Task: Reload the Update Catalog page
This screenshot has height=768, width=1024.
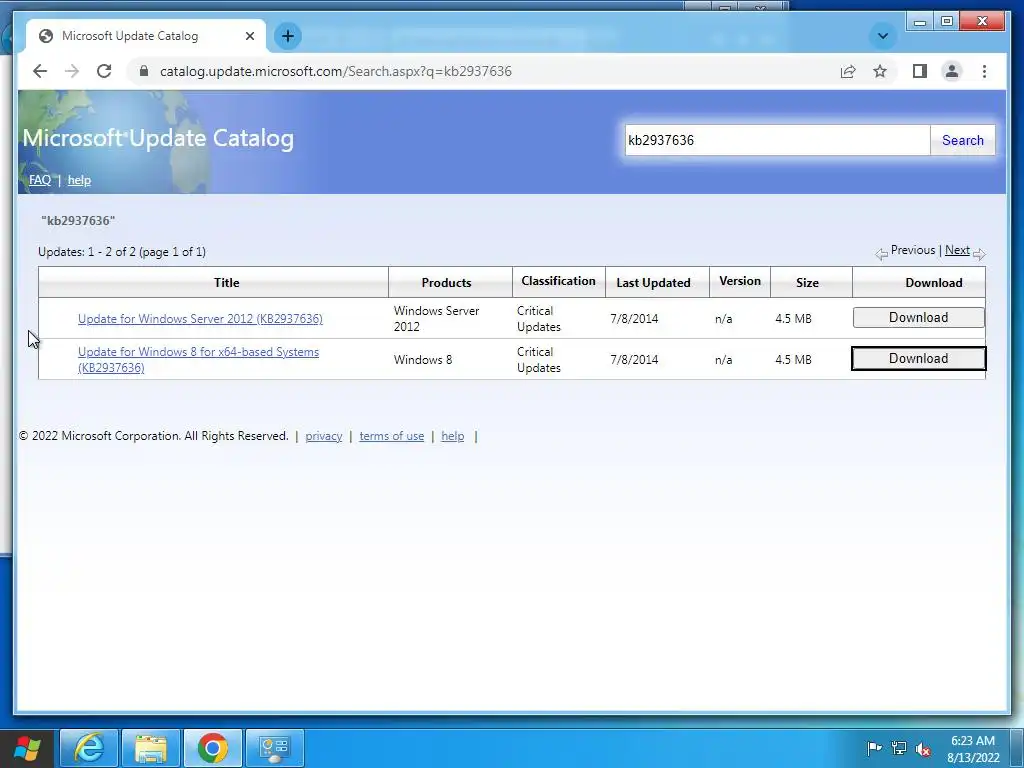Action: (104, 71)
